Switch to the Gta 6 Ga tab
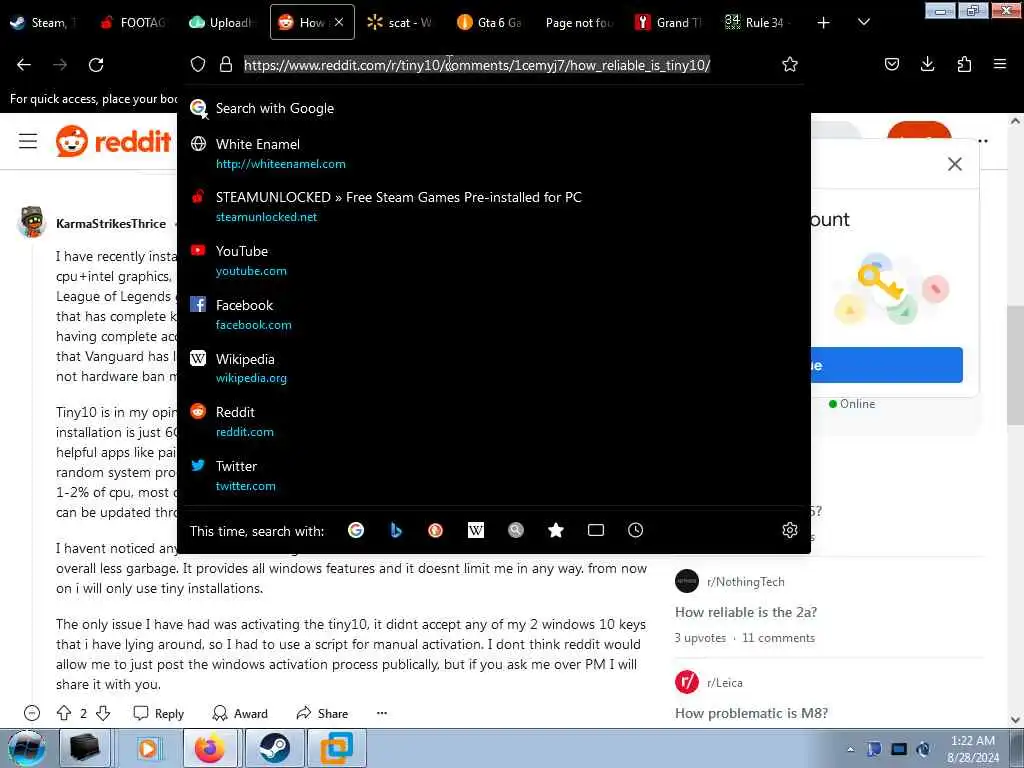Viewport: 1024px width, 768px height. pyautogui.click(x=490, y=22)
